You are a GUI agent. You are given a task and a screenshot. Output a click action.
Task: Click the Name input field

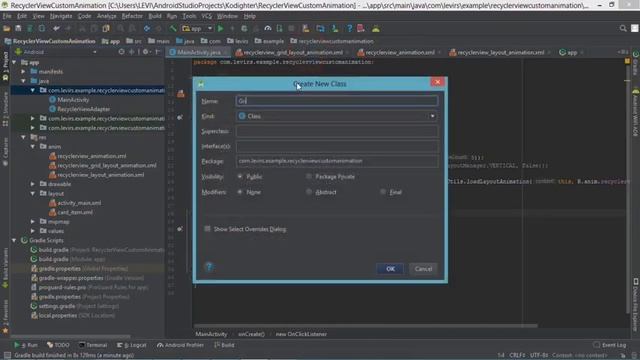click(337, 101)
